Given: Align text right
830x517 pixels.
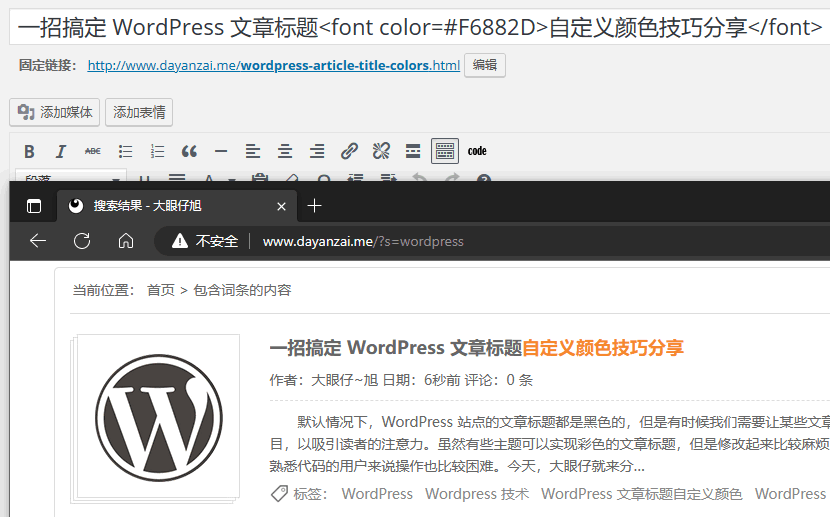Looking at the screenshot, I should 317,151.
